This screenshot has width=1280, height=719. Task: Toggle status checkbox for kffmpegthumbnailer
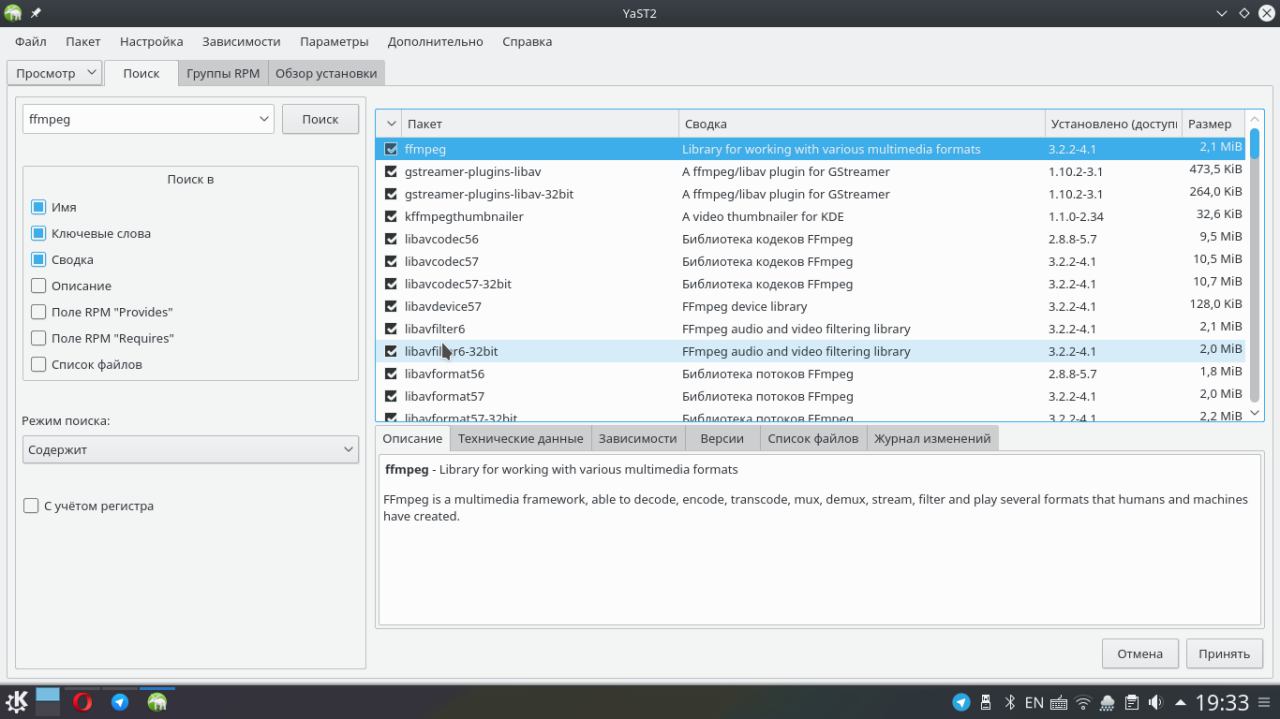tap(391, 216)
